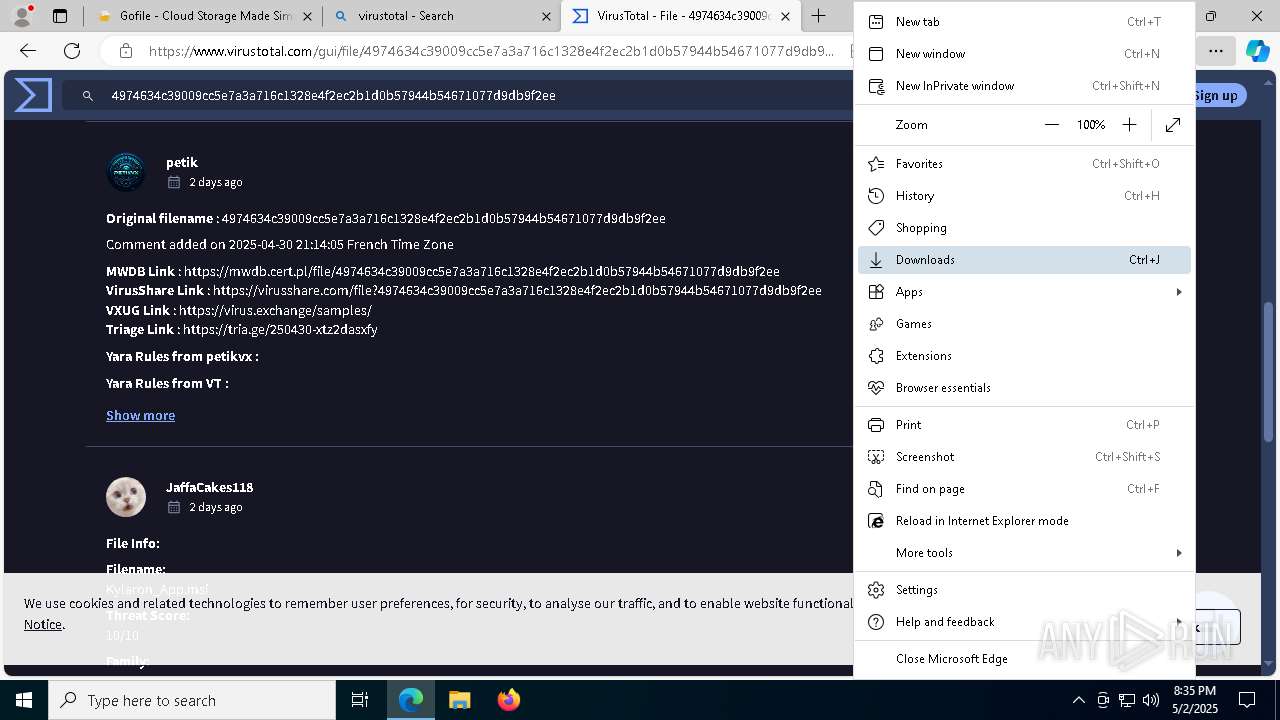Reload in Internet Explorer mode
1280x720 pixels.
(x=1024, y=521)
